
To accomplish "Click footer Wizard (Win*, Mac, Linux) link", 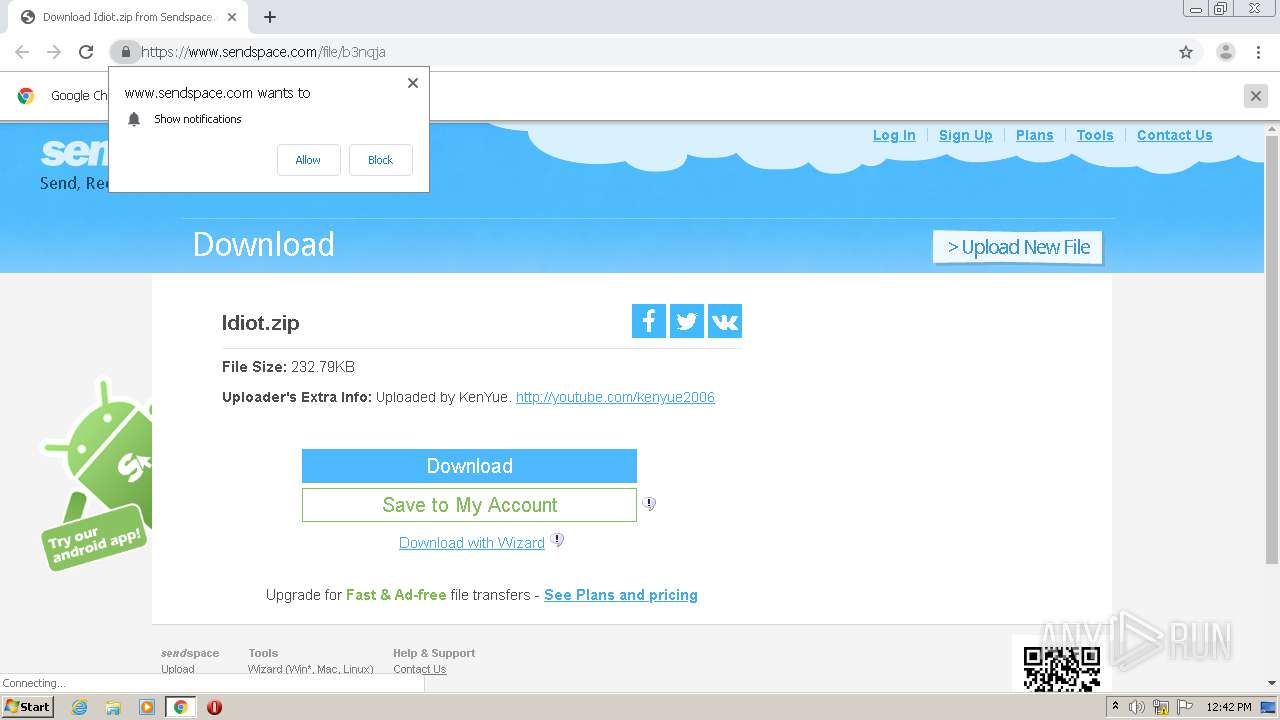I will 311,669.
